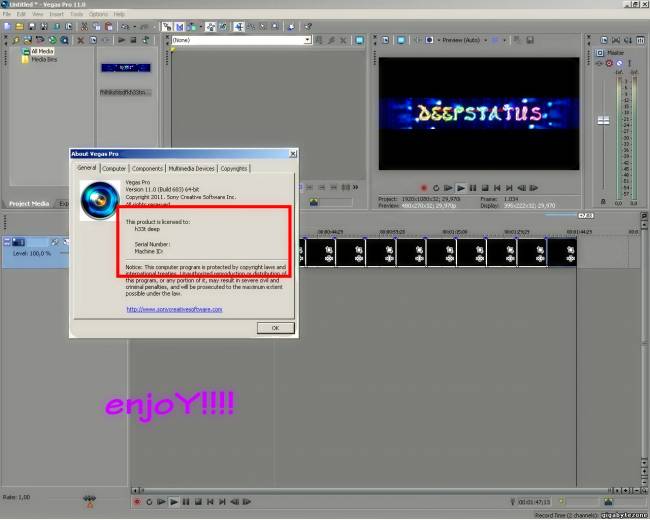650x520 pixels.
Task: Switch to the Components tab in About dialog
Action: tap(147, 169)
